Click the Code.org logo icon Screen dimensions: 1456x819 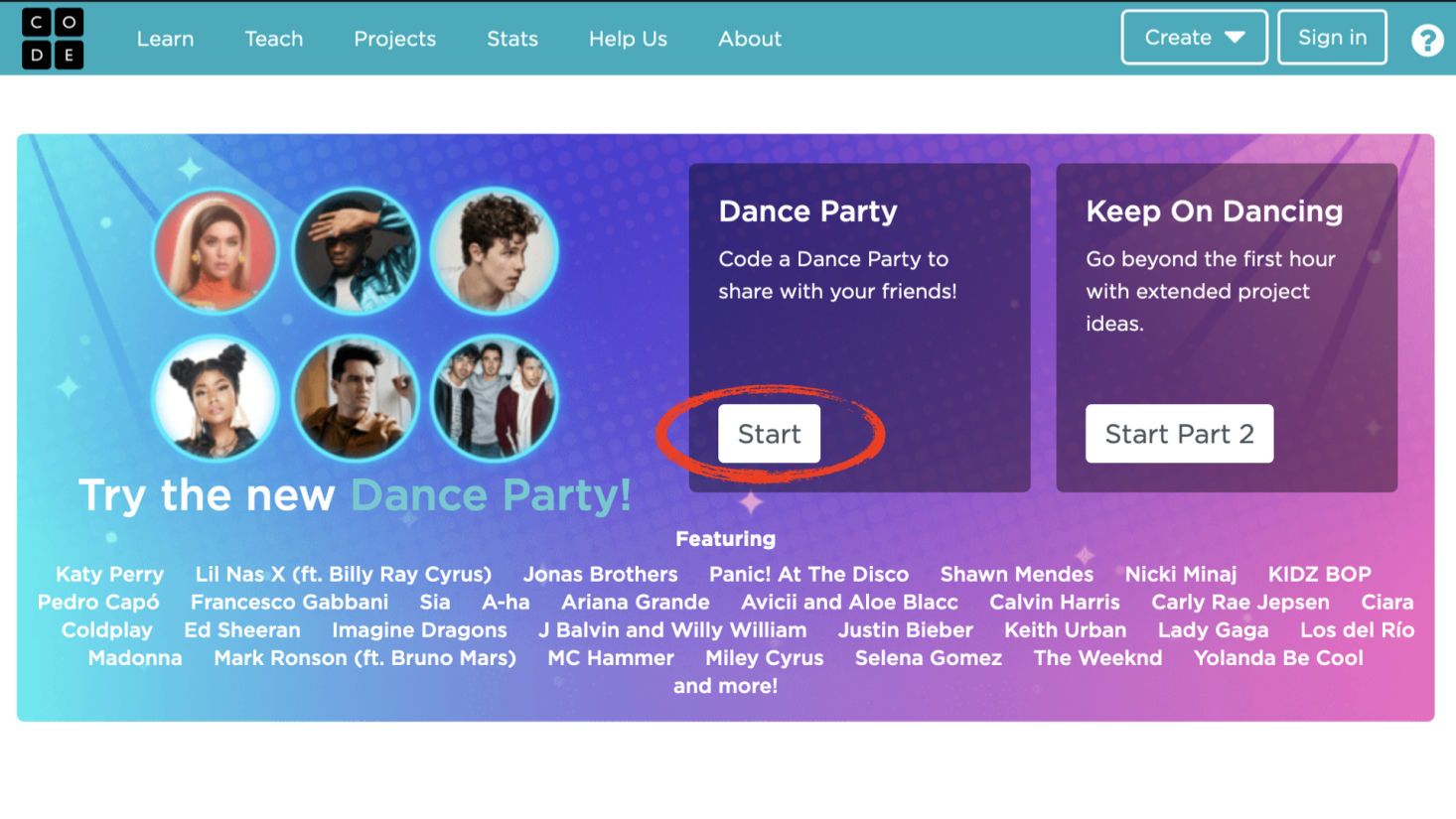point(53,39)
